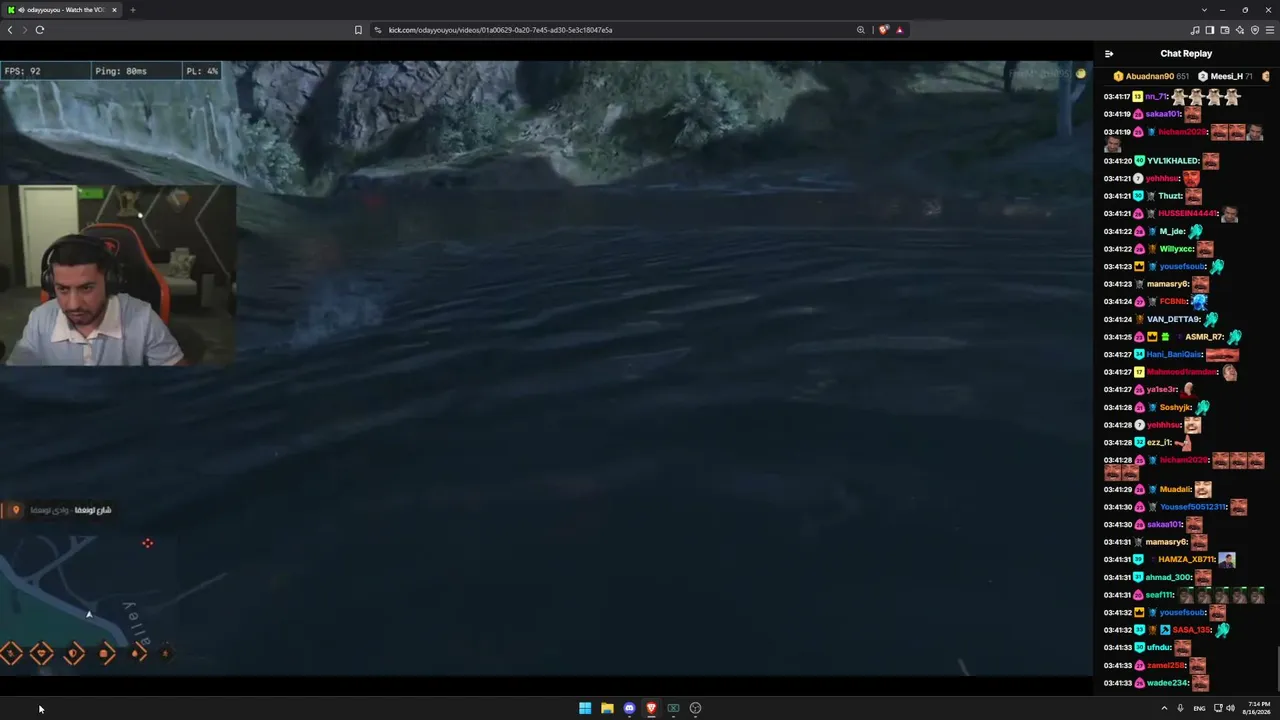Open the tab search dropdown arrow
Screen dimensions: 1280x720
[1204, 10]
